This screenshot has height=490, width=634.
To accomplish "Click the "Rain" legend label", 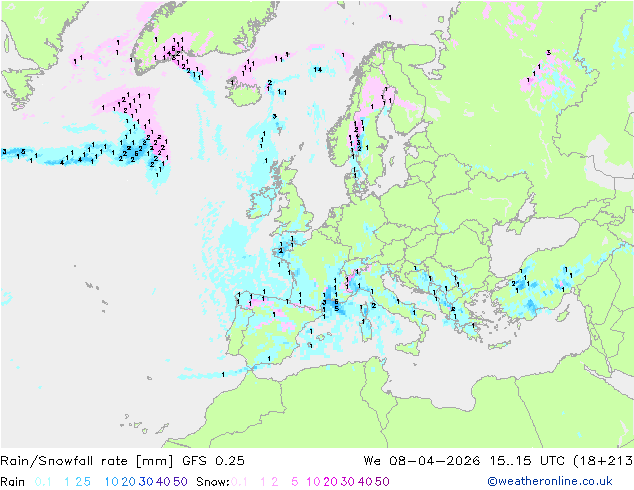I will tap(13, 482).
